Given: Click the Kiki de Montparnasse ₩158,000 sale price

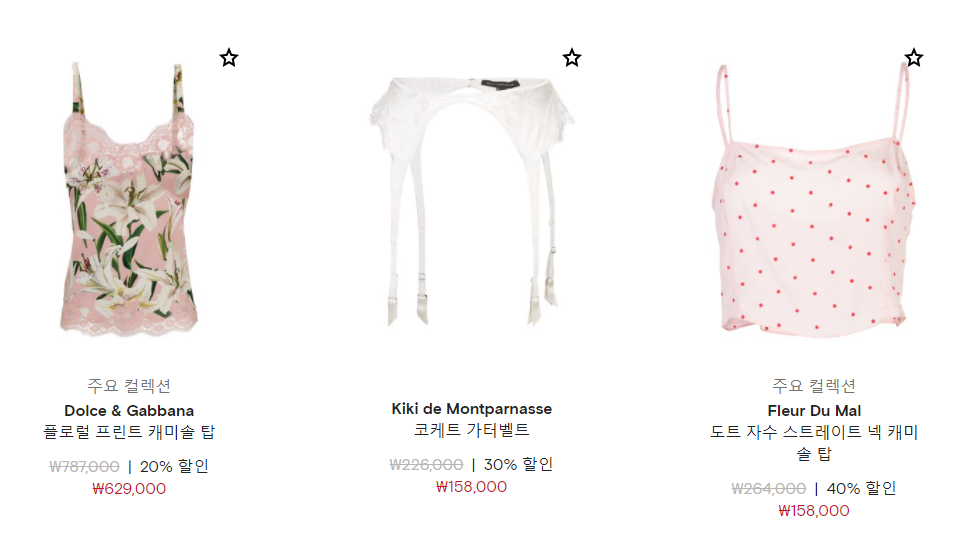Looking at the screenshot, I should [472, 487].
